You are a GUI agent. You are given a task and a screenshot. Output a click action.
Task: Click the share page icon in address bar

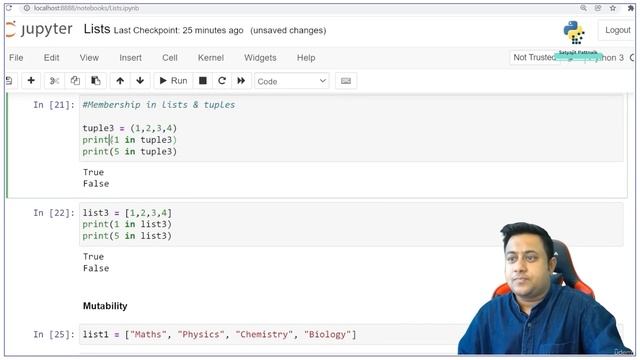tap(598, 8)
